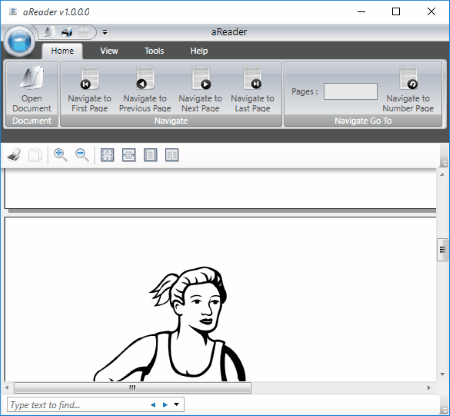
Task: Maximize the aReader window
Action: click(x=396, y=12)
